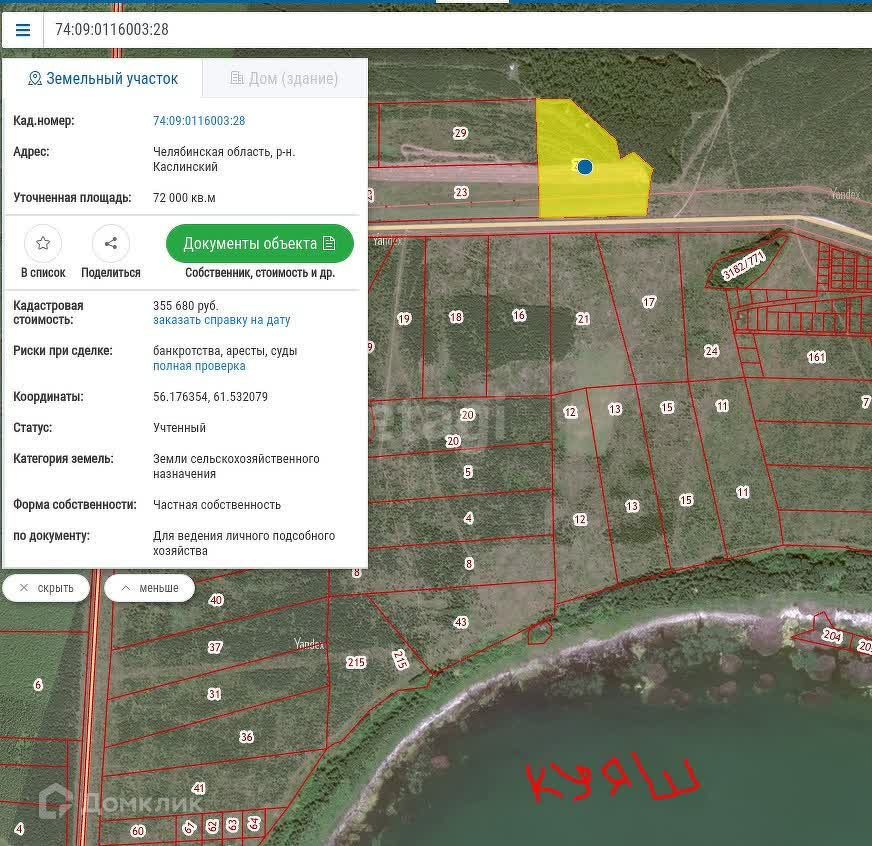Select parcel 161 on the map
Image resolution: width=872 pixels, height=846 pixels.
point(816,357)
